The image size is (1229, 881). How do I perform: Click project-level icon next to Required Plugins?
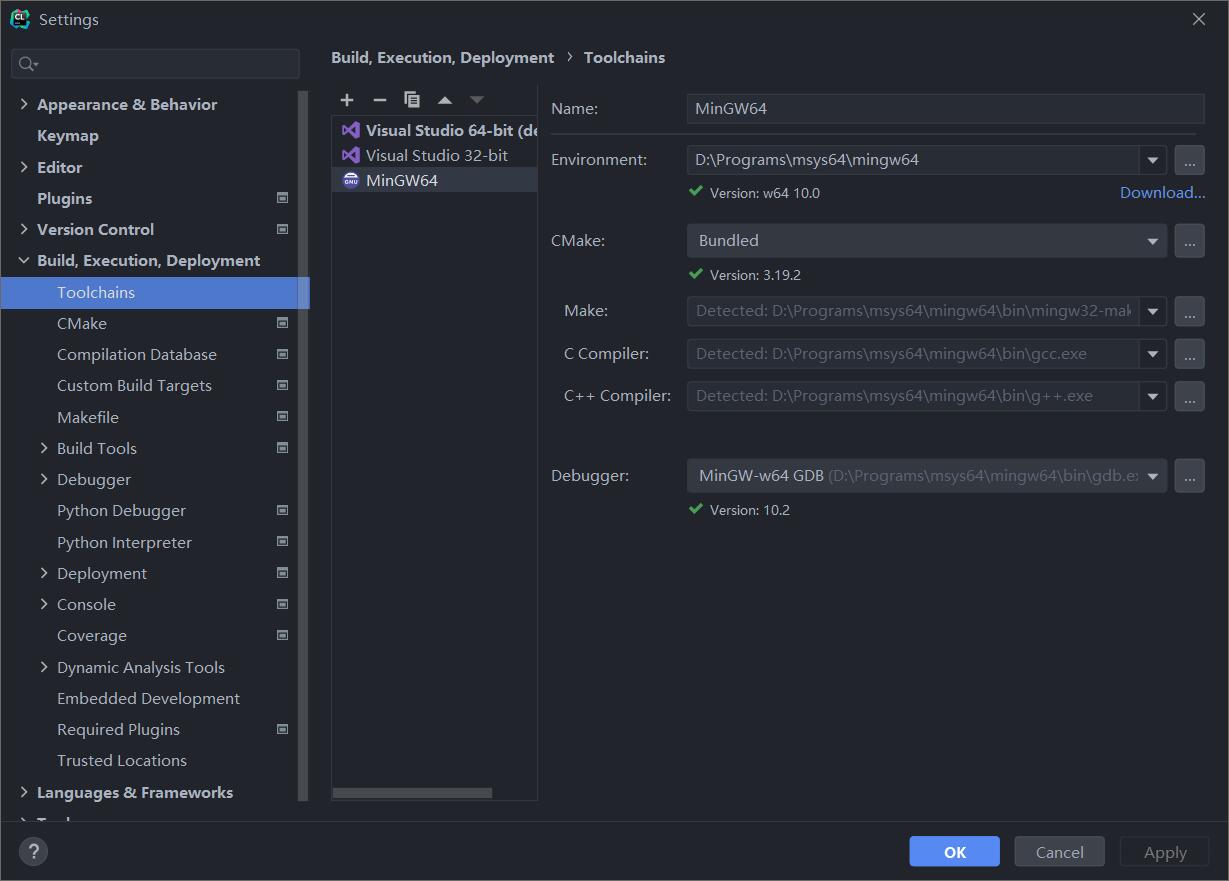click(283, 729)
